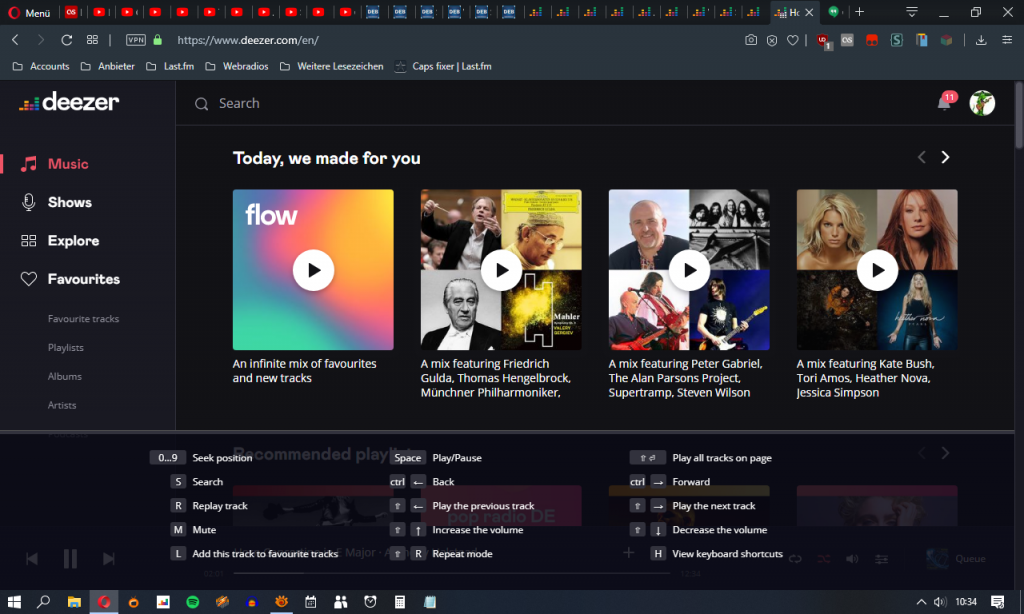Viewport: 1024px width, 614px height.
Task: Open the ad blocker shield icon
Action: pos(772,40)
